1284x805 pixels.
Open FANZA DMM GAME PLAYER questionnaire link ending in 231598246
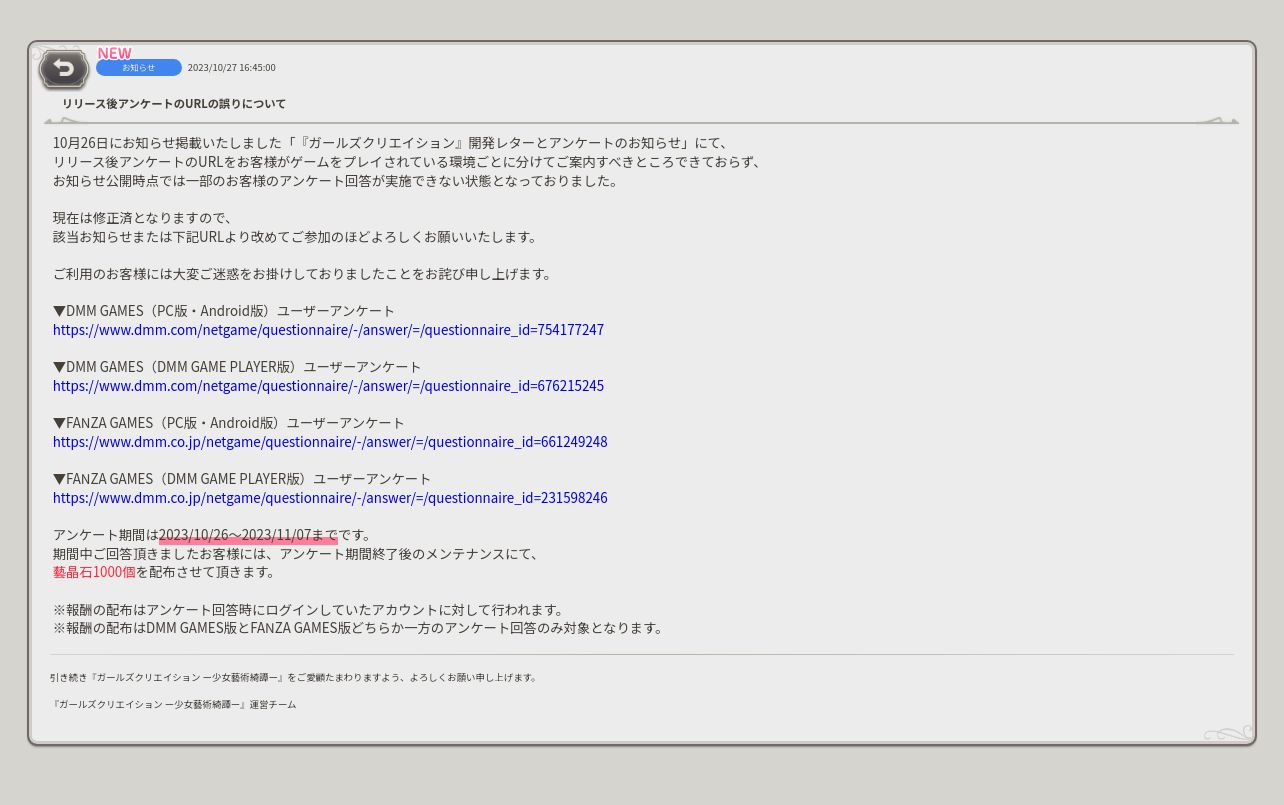(x=330, y=498)
